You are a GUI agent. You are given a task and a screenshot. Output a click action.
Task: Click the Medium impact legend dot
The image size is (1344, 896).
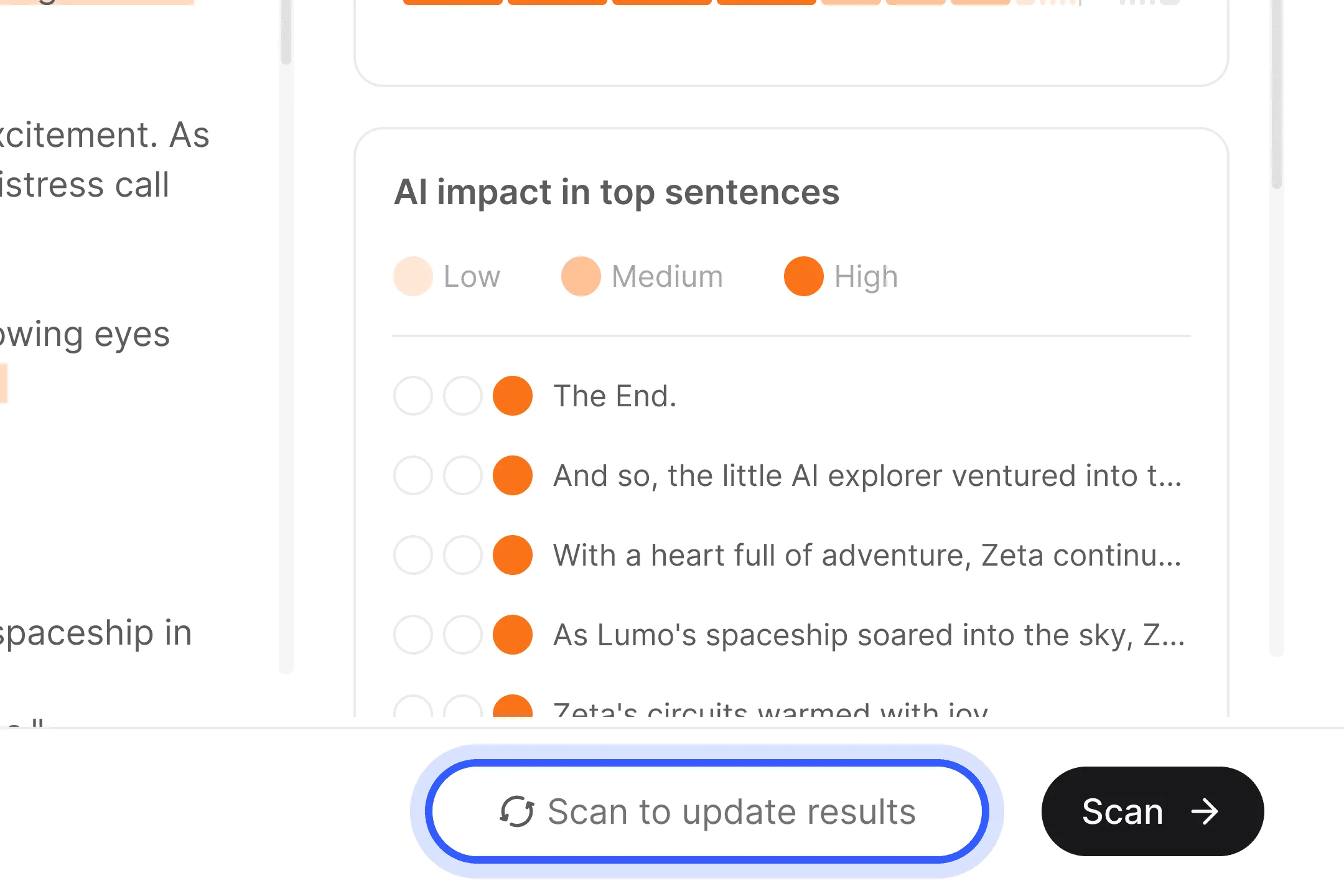click(581, 276)
